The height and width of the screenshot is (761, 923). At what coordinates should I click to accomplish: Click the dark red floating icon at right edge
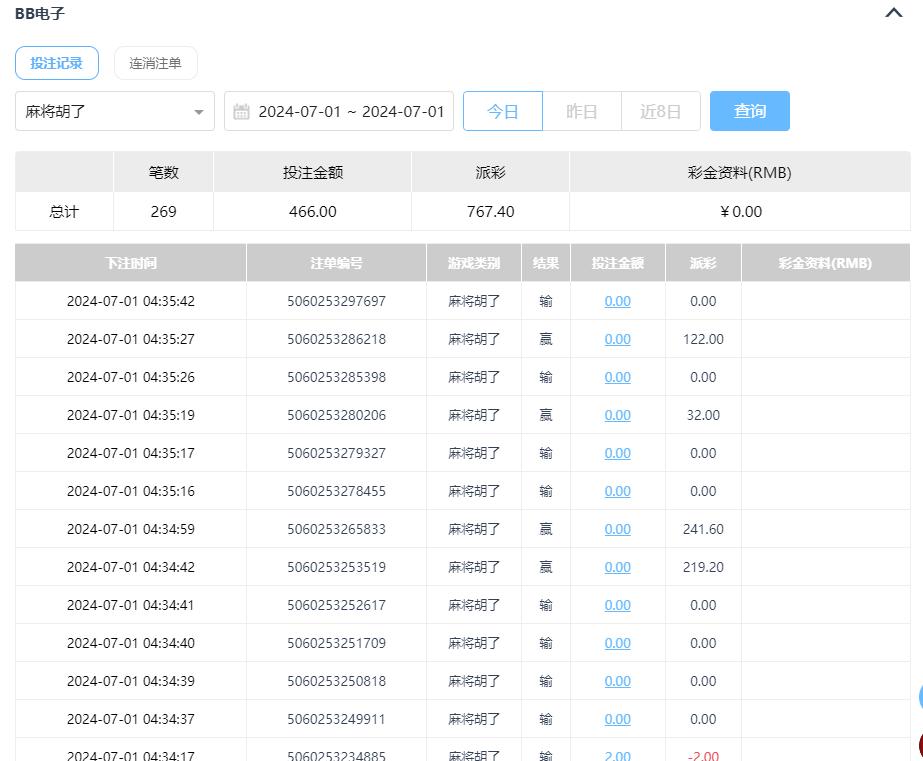tap(919, 744)
